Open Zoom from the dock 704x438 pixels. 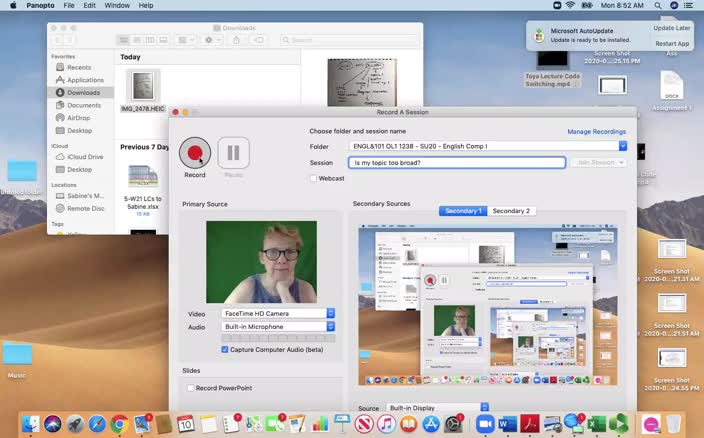(x=486, y=424)
